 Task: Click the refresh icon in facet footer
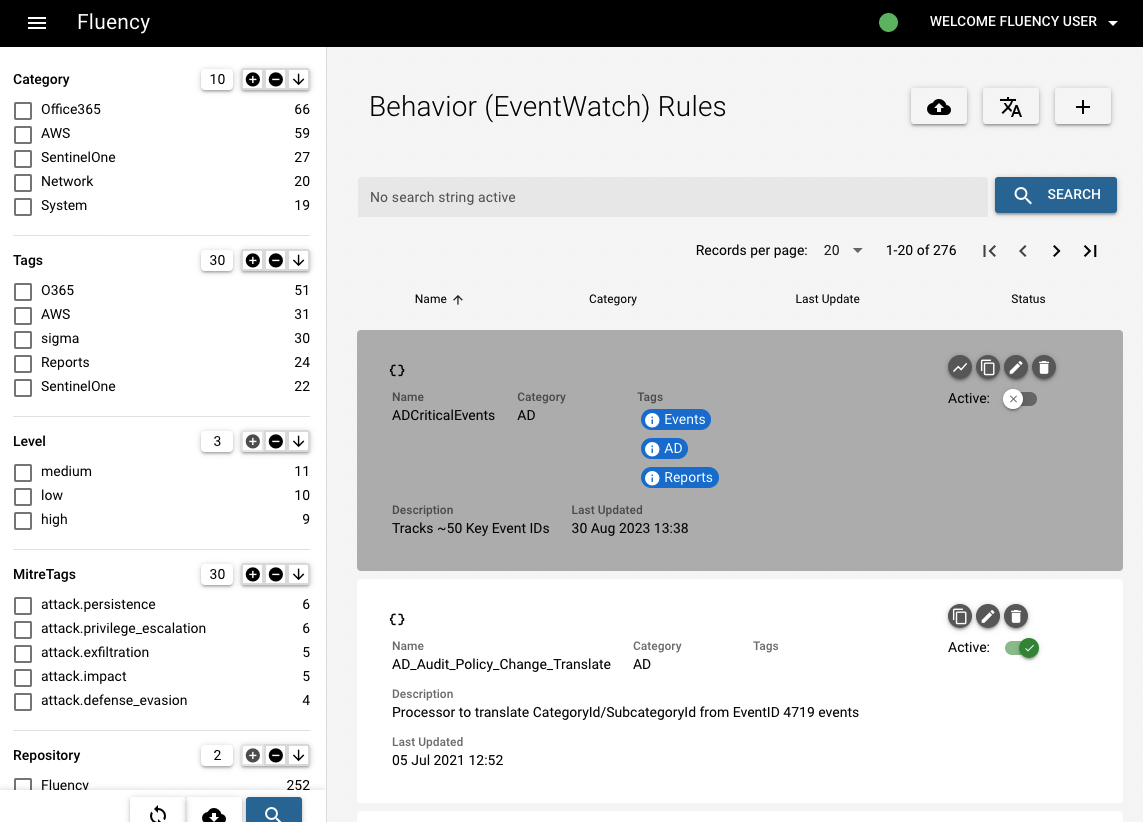(157, 813)
